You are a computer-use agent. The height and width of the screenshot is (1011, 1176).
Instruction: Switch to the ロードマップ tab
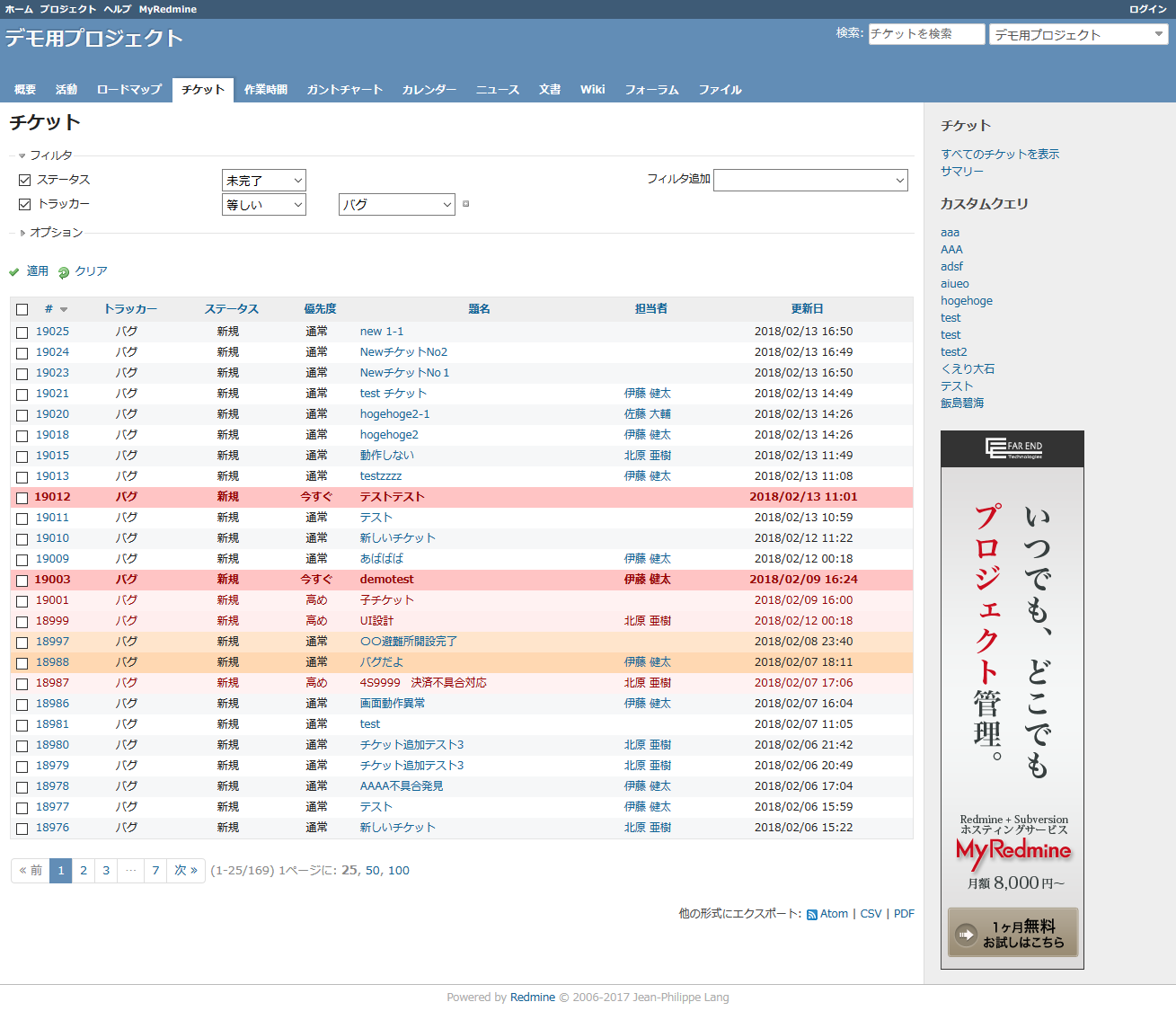click(129, 90)
